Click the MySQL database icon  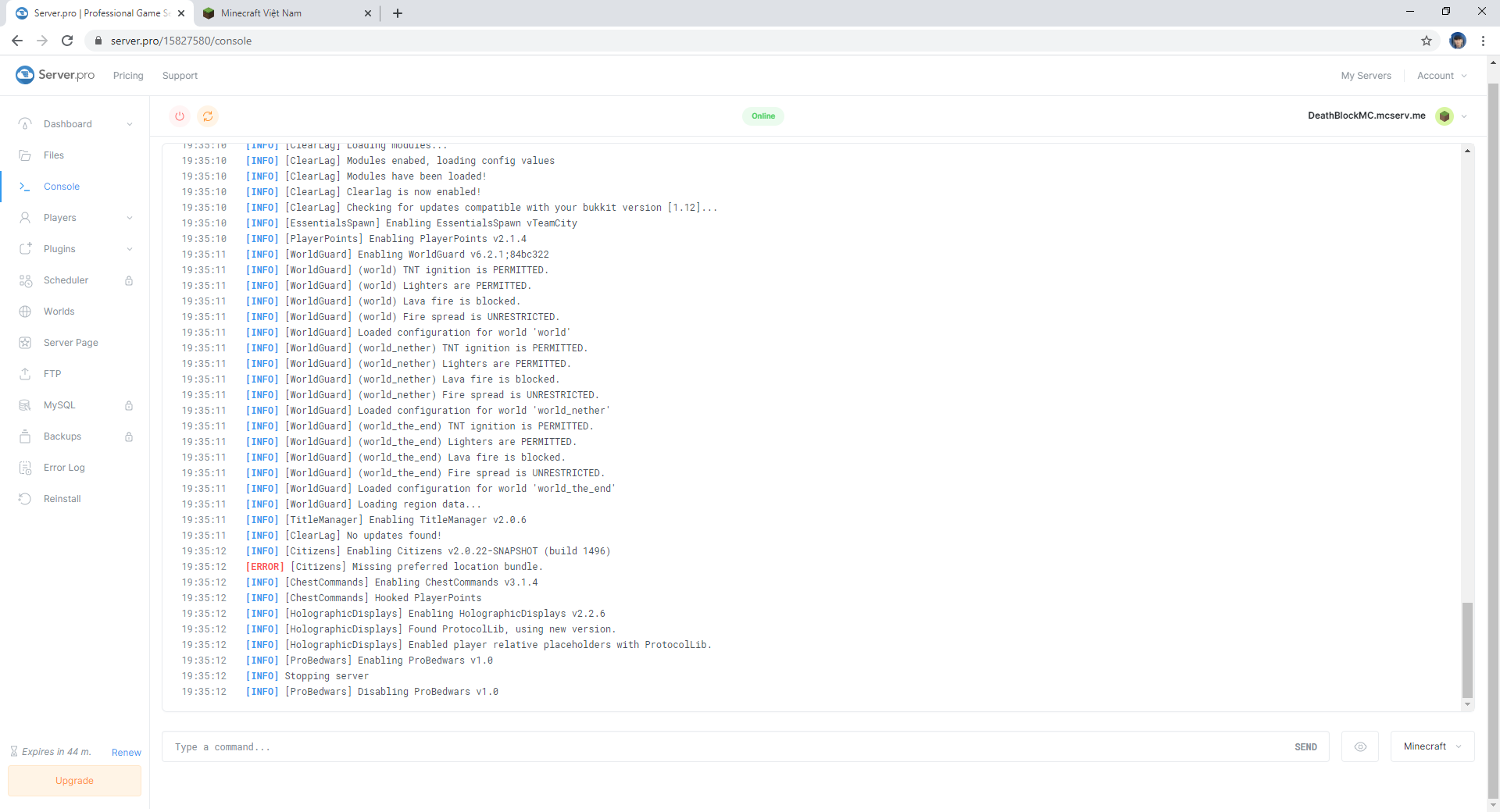click(x=25, y=405)
